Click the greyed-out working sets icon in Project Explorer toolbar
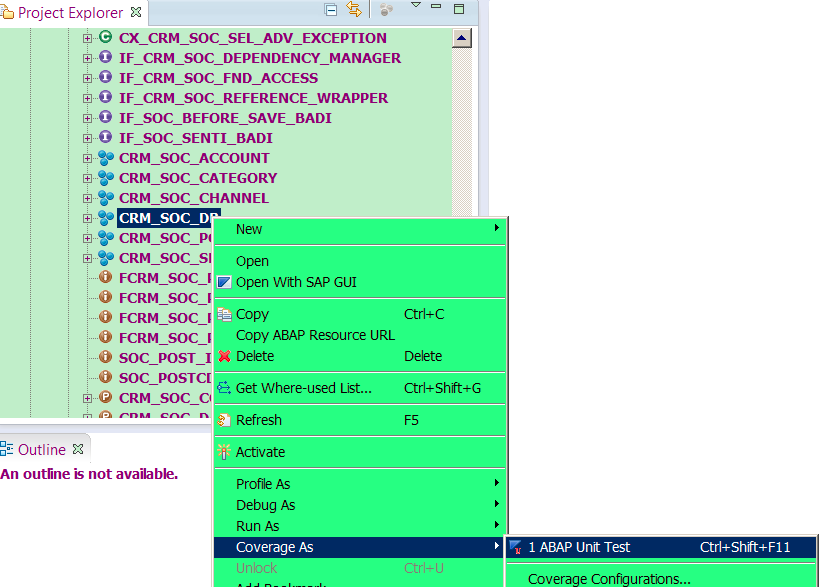822x587 pixels. click(386, 9)
